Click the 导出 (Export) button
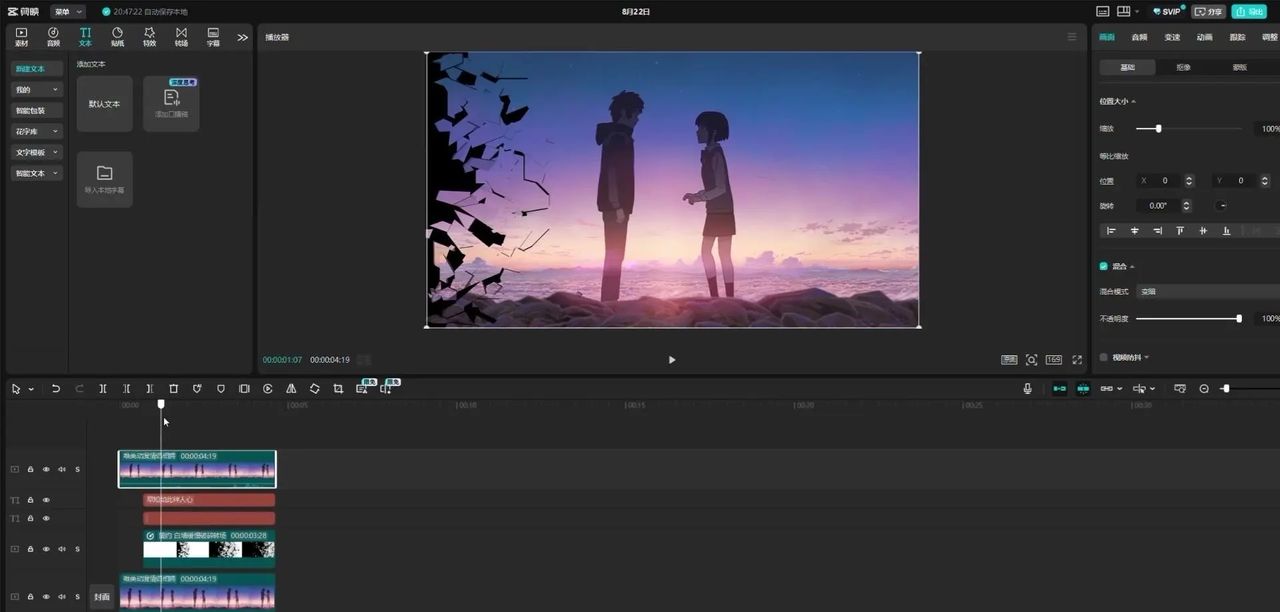1280x612 pixels. click(1248, 12)
